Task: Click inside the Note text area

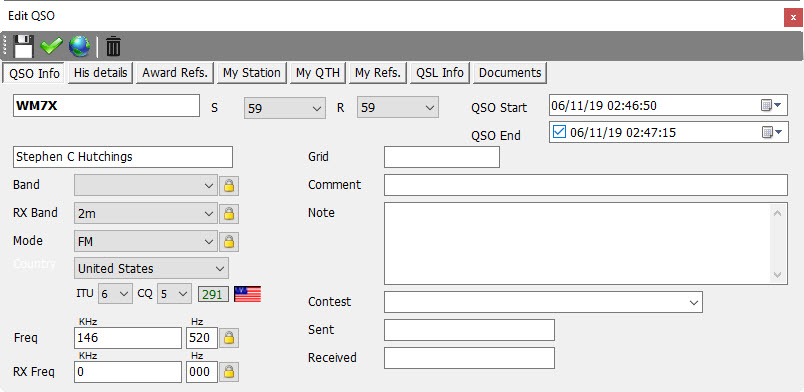Action: 578,243
